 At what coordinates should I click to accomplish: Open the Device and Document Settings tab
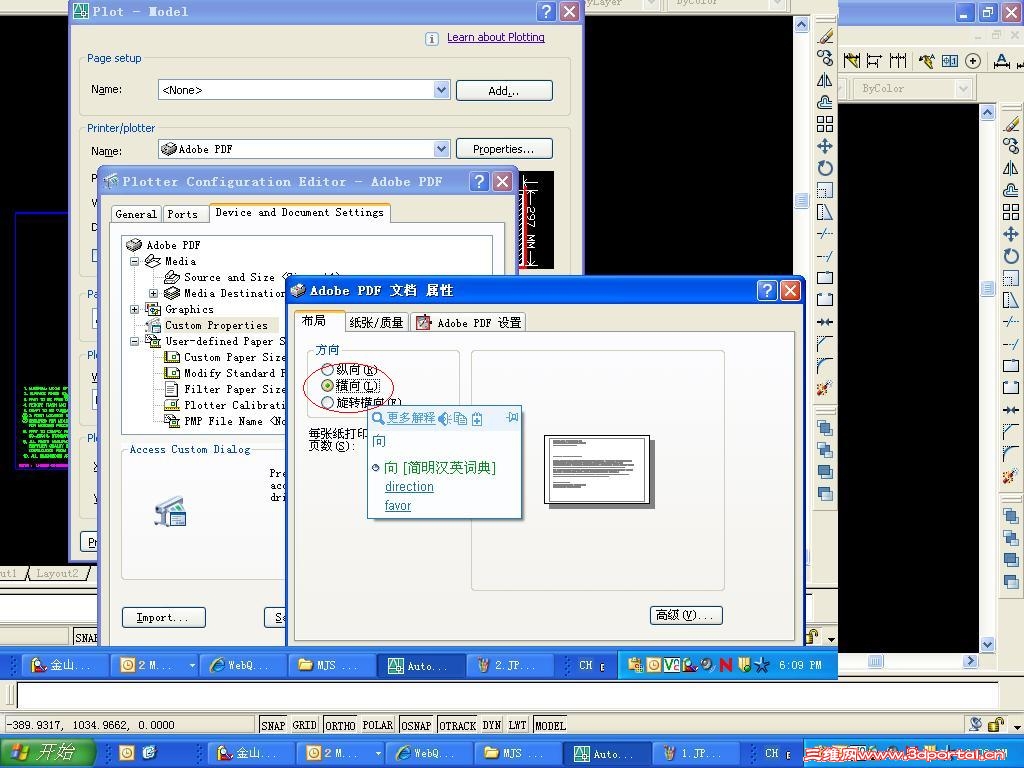(300, 212)
